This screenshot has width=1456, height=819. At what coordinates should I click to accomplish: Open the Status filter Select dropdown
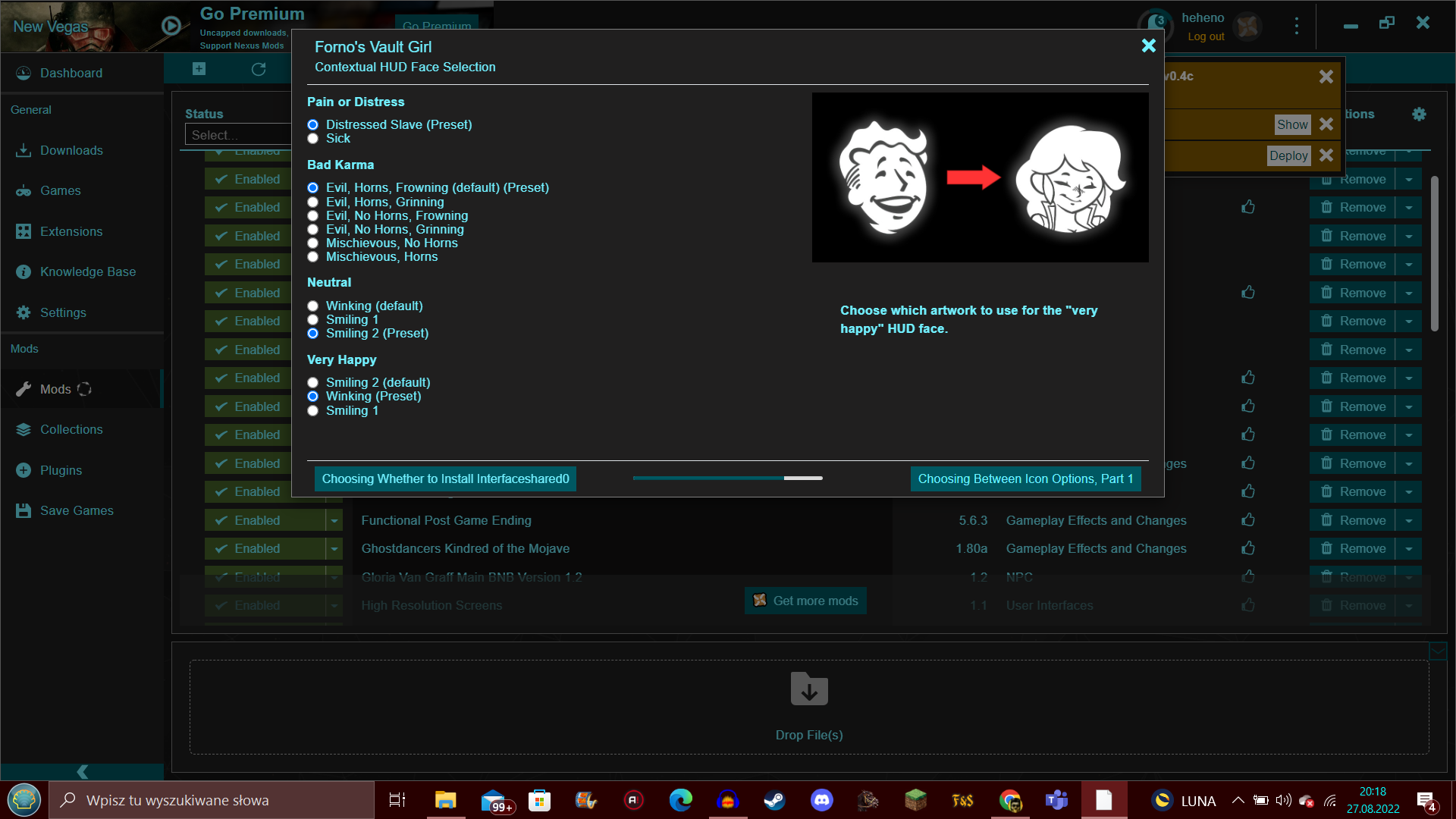[238, 135]
